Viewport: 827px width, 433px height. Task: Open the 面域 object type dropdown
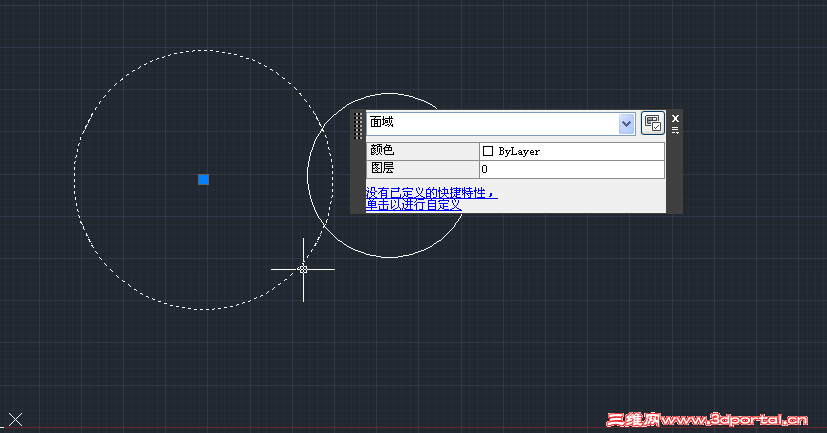(626, 124)
